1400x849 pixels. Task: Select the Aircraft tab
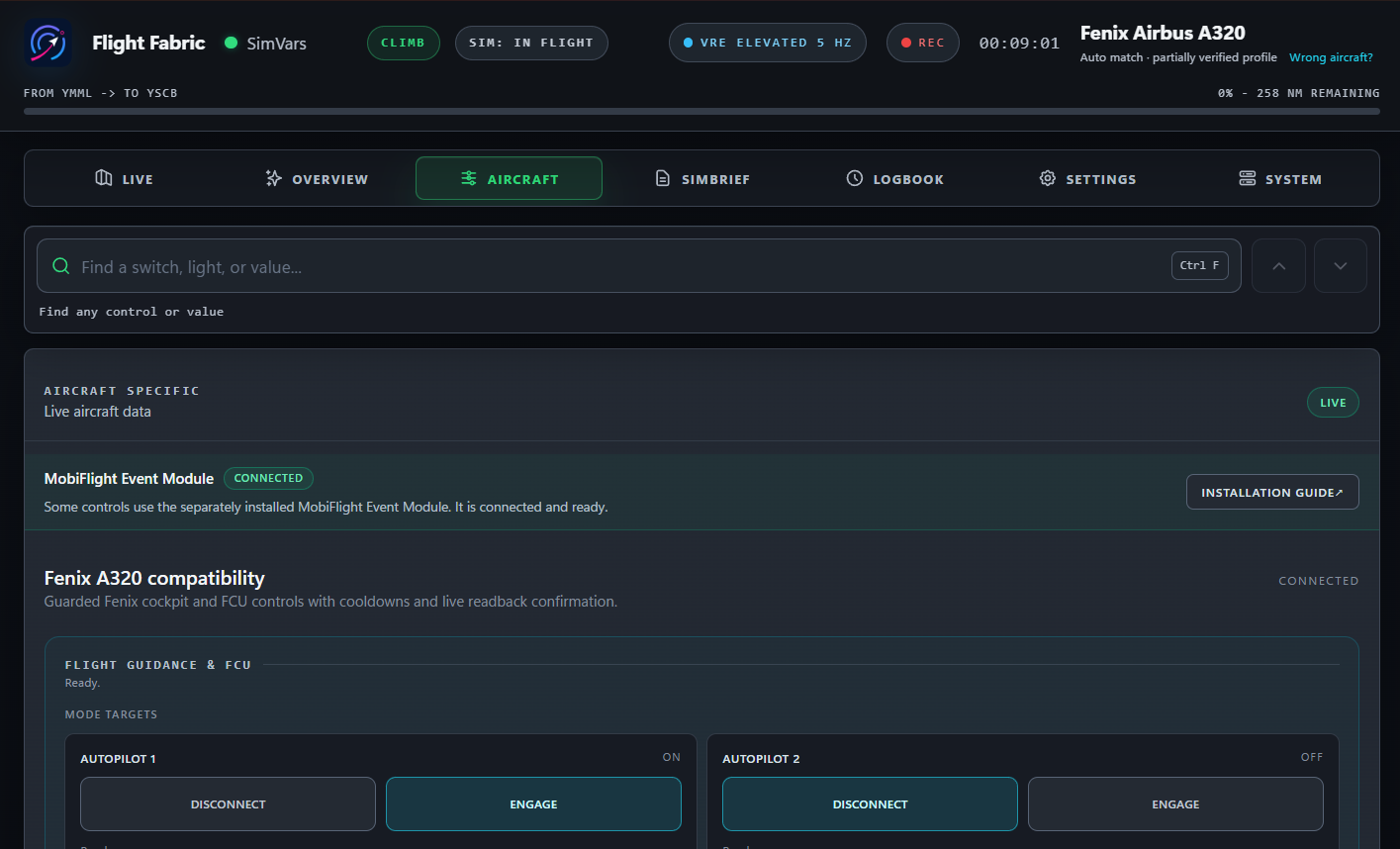pos(509,178)
